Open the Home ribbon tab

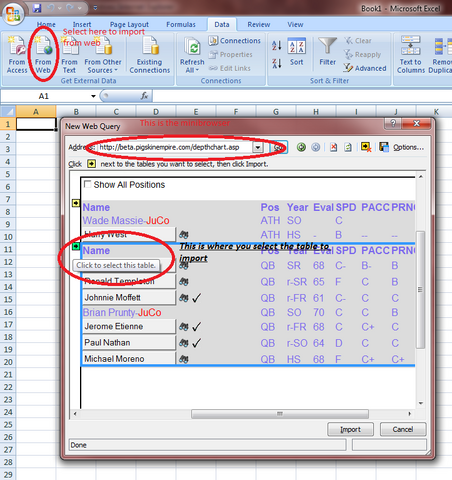pos(46,24)
